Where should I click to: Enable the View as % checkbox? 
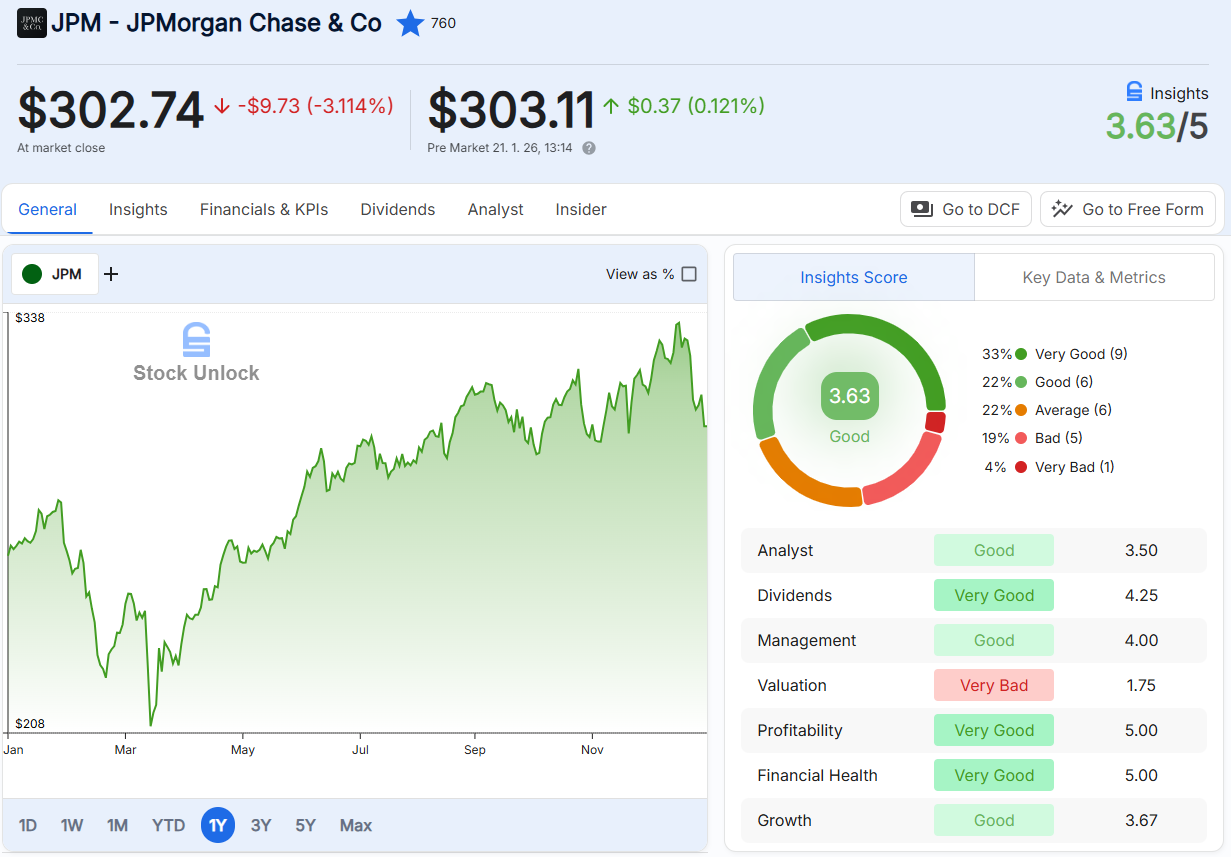click(688, 273)
